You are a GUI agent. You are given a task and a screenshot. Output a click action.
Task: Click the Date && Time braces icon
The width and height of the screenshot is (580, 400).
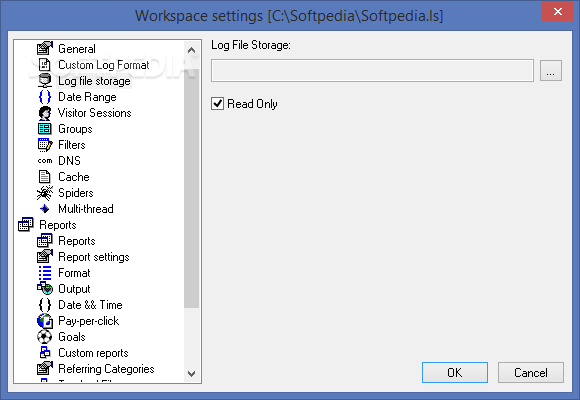point(45,305)
